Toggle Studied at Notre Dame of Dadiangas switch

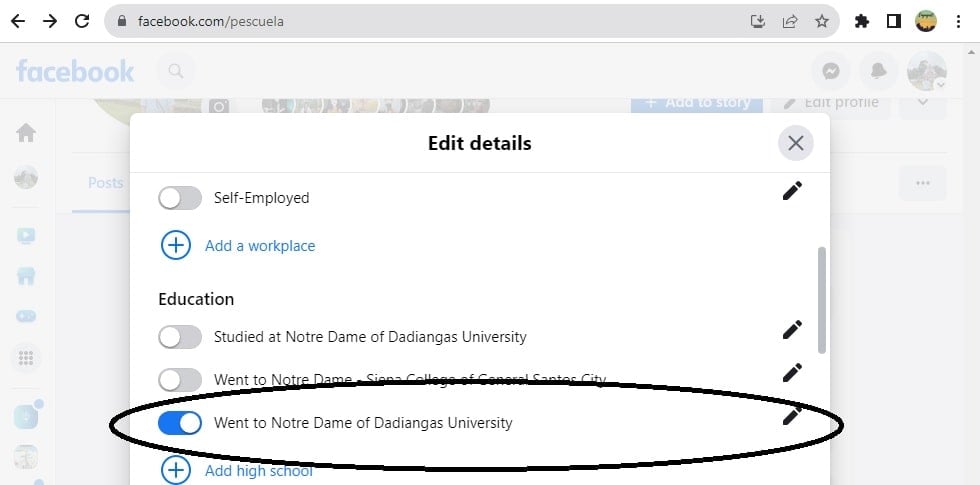(180, 337)
